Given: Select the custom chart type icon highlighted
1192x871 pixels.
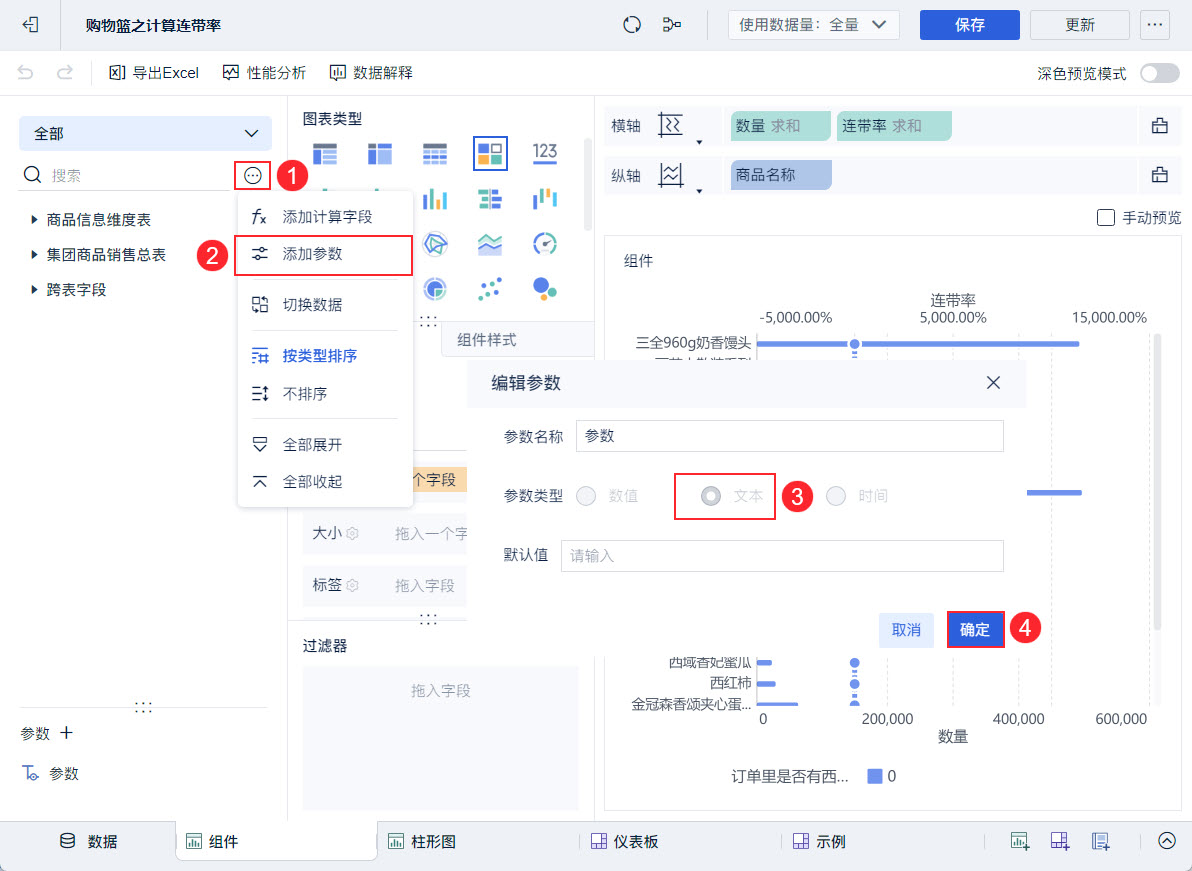Looking at the screenshot, I should [490, 154].
